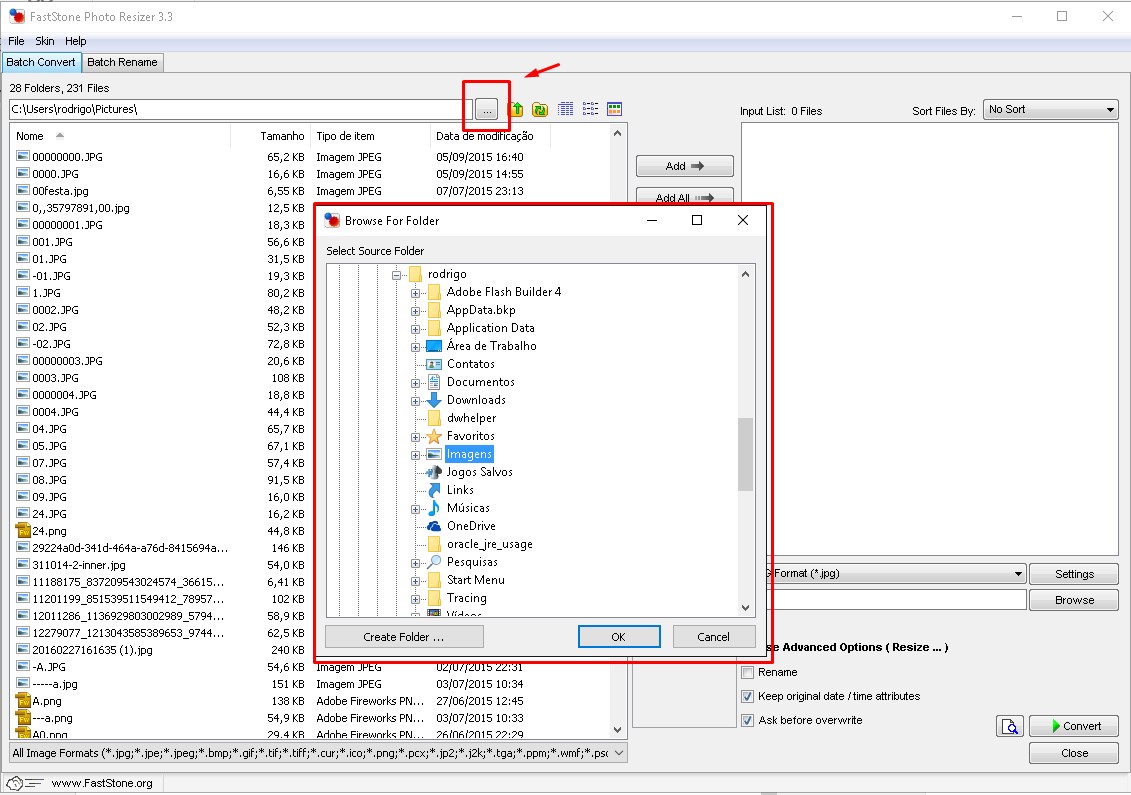This screenshot has height=795, width=1131.
Task: Open the Sort Files By dropdown
Action: coord(1050,110)
